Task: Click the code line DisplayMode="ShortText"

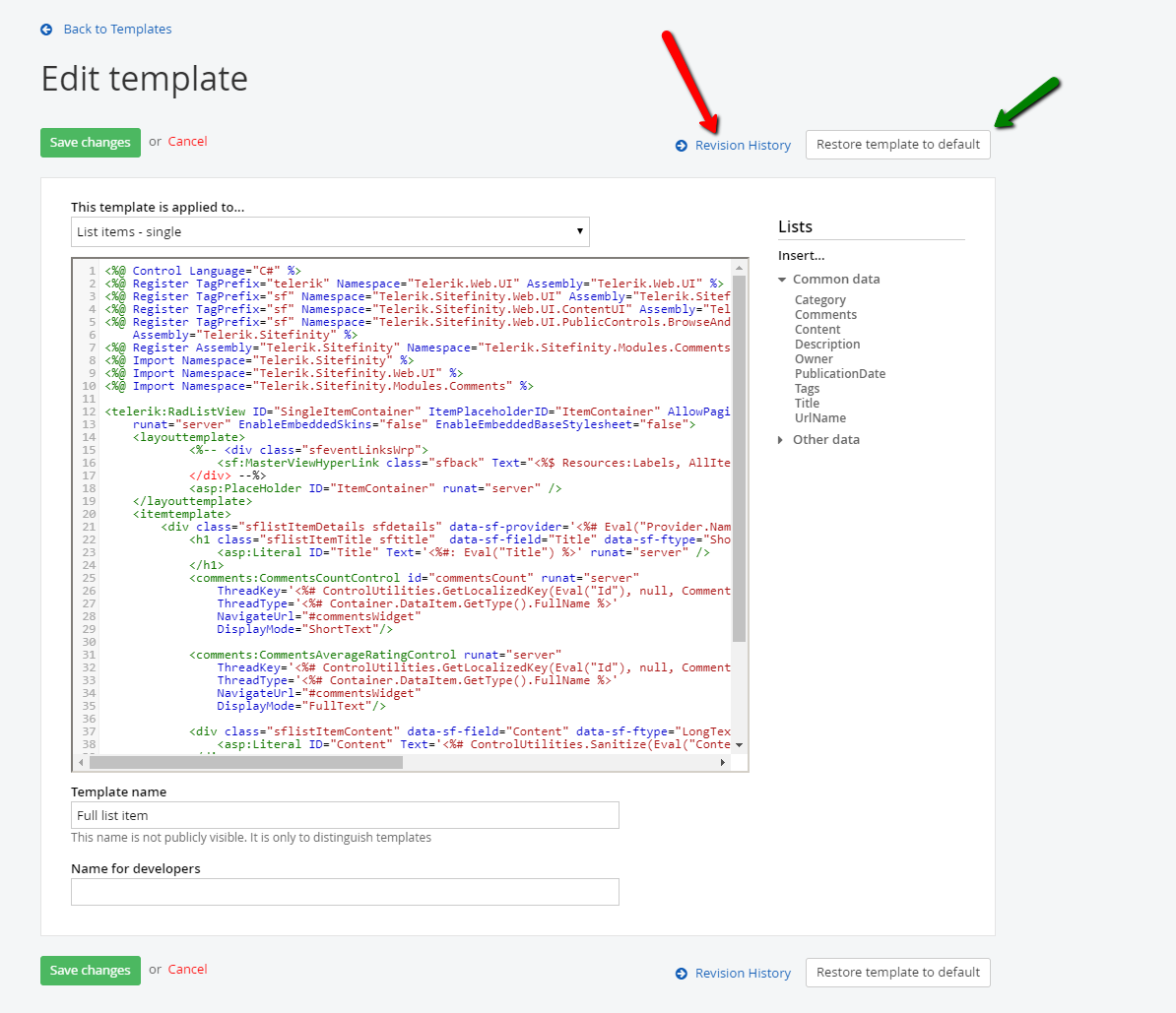Action: pos(304,629)
